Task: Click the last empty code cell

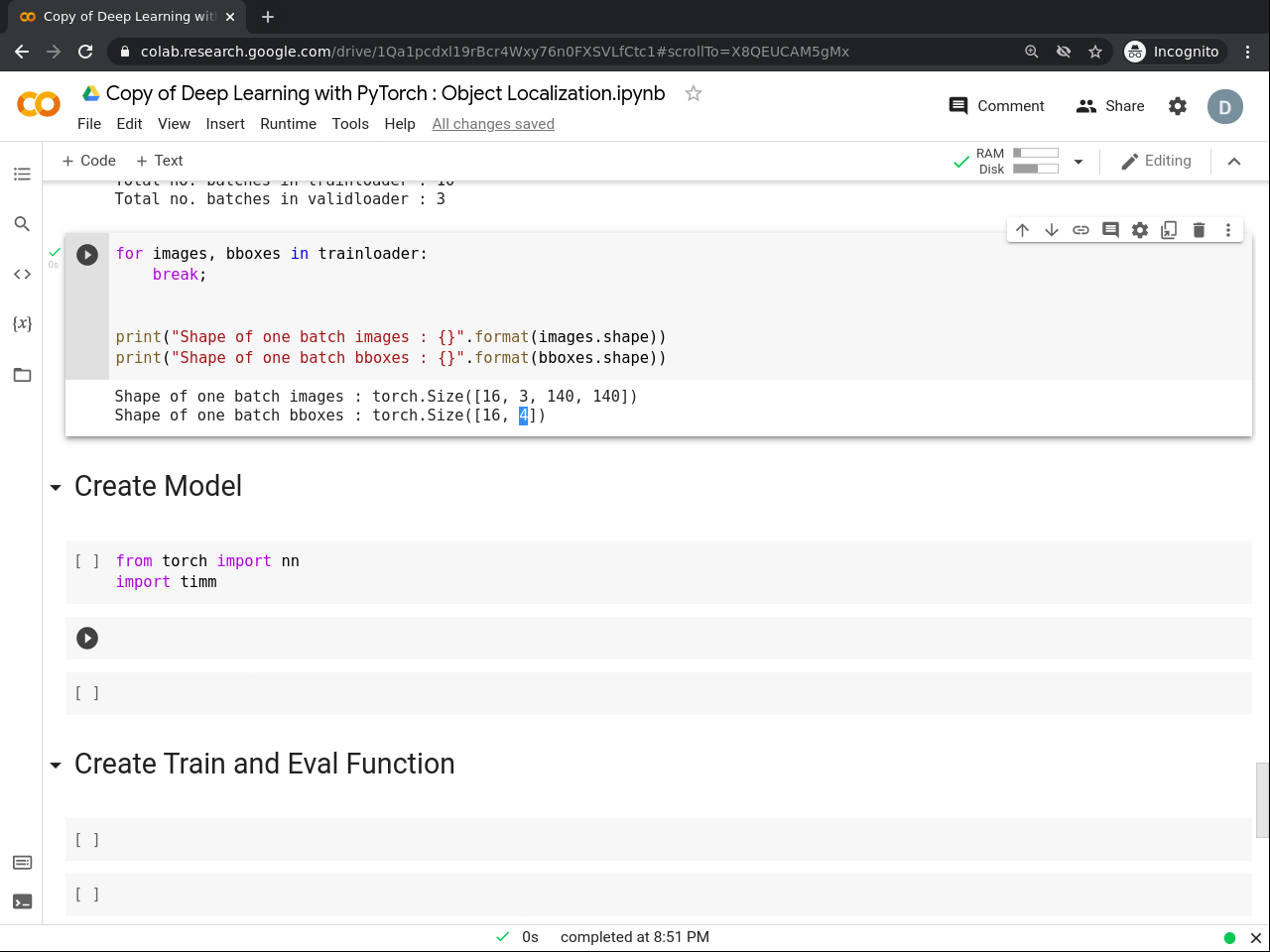Action: (x=658, y=894)
